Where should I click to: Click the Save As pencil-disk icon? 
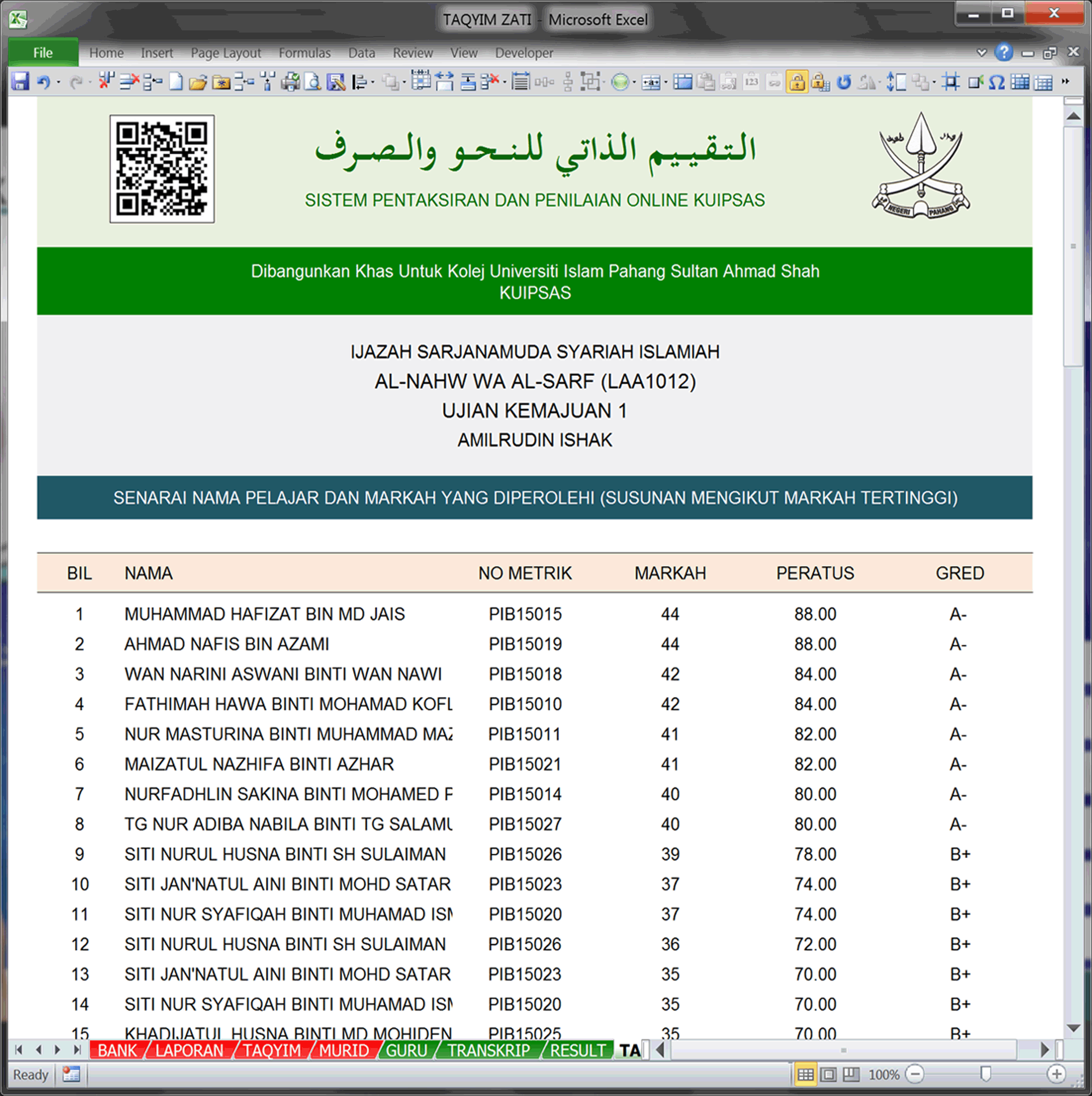point(336,82)
